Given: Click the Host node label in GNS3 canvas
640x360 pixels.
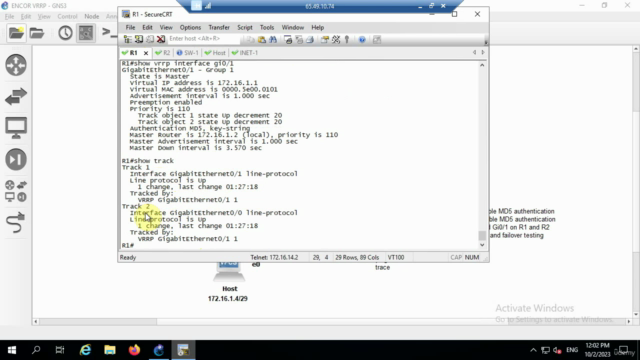Looking at the screenshot, I should coord(229,289).
